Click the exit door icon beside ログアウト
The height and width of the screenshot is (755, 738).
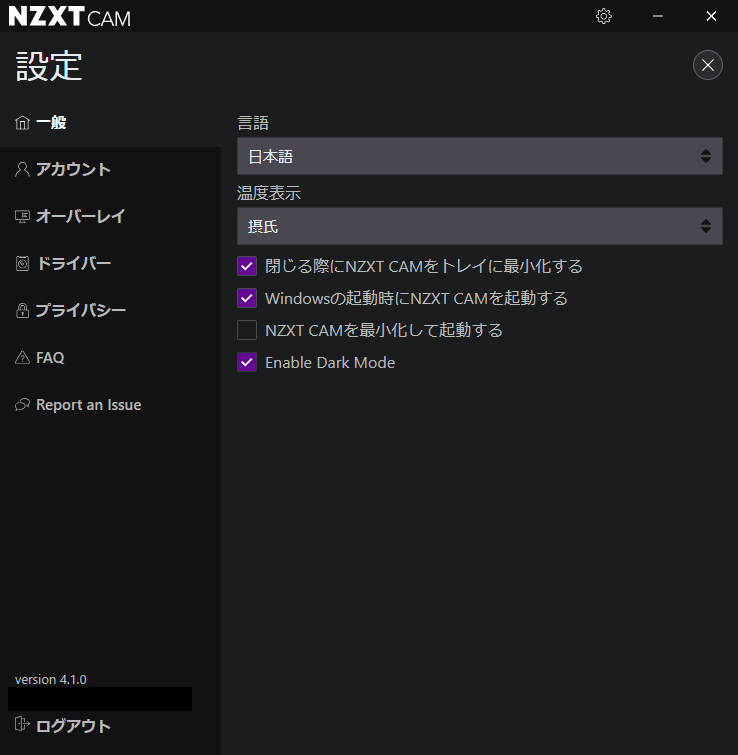tap(22, 724)
